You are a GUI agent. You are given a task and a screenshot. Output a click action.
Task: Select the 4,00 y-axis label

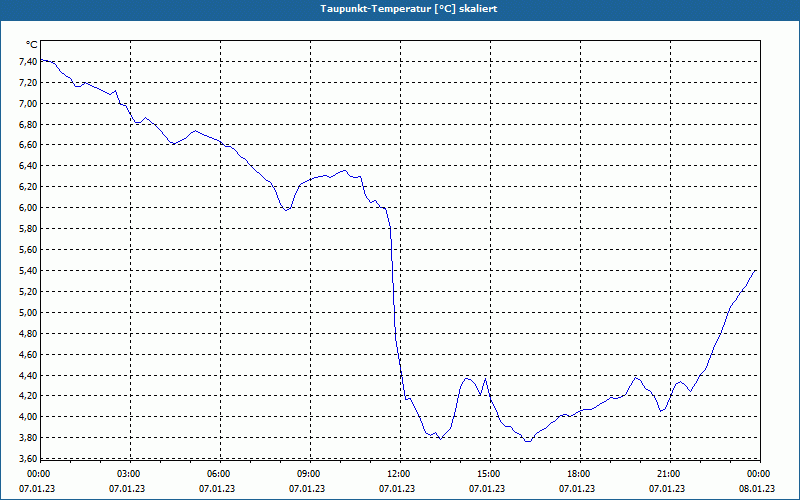pos(29,417)
